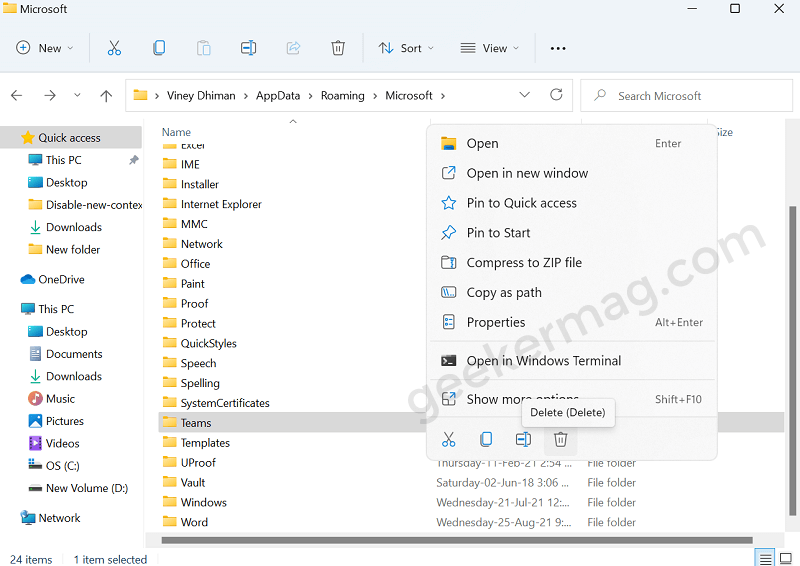Image resolution: width=800 pixels, height=566 pixels.
Task: Click the Rename icon in the top toolbar
Action: pos(248,48)
